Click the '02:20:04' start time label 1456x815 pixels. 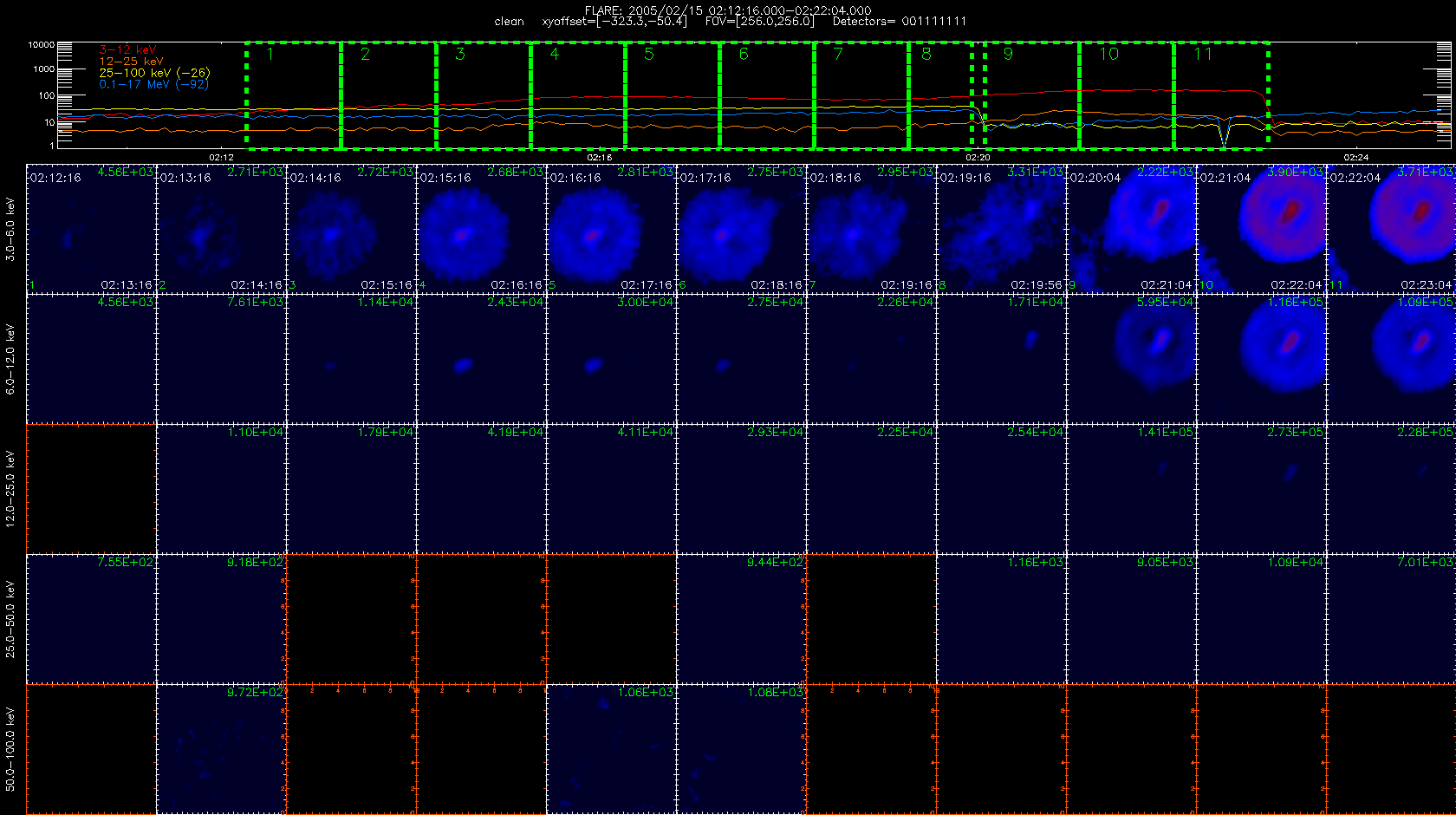(x=1095, y=178)
